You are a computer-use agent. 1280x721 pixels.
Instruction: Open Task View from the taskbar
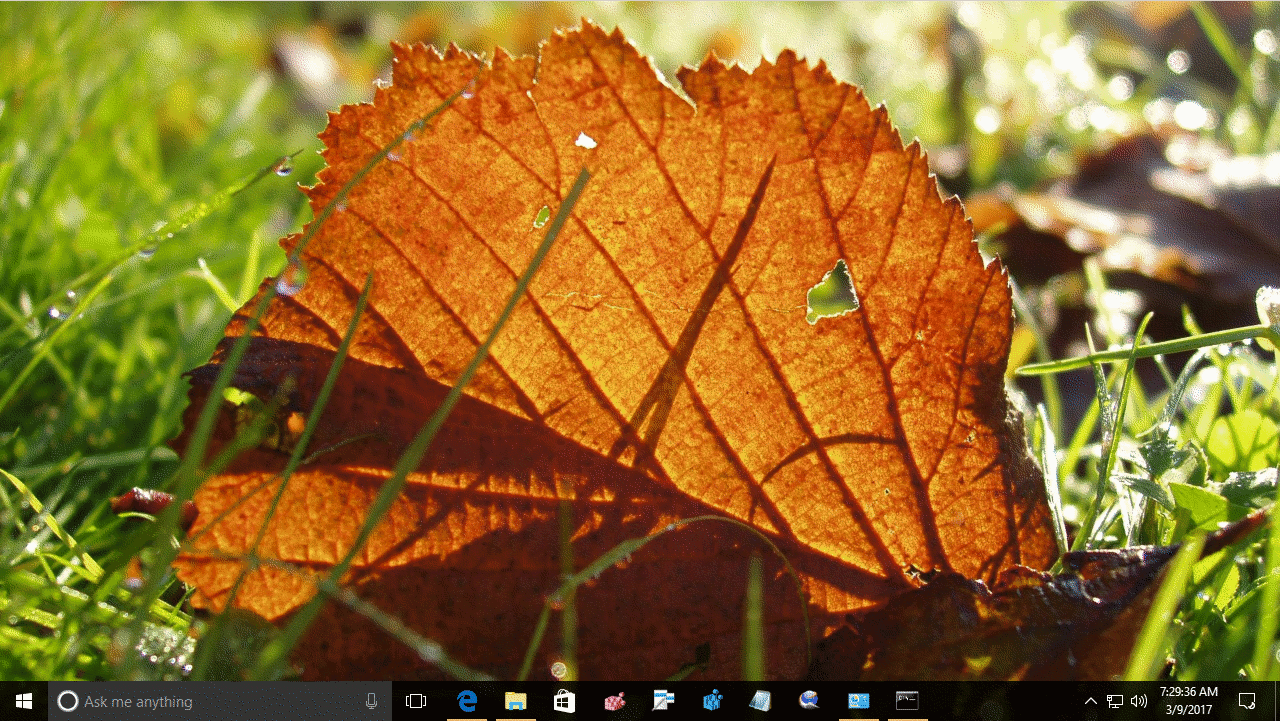(x=416, y=701)
